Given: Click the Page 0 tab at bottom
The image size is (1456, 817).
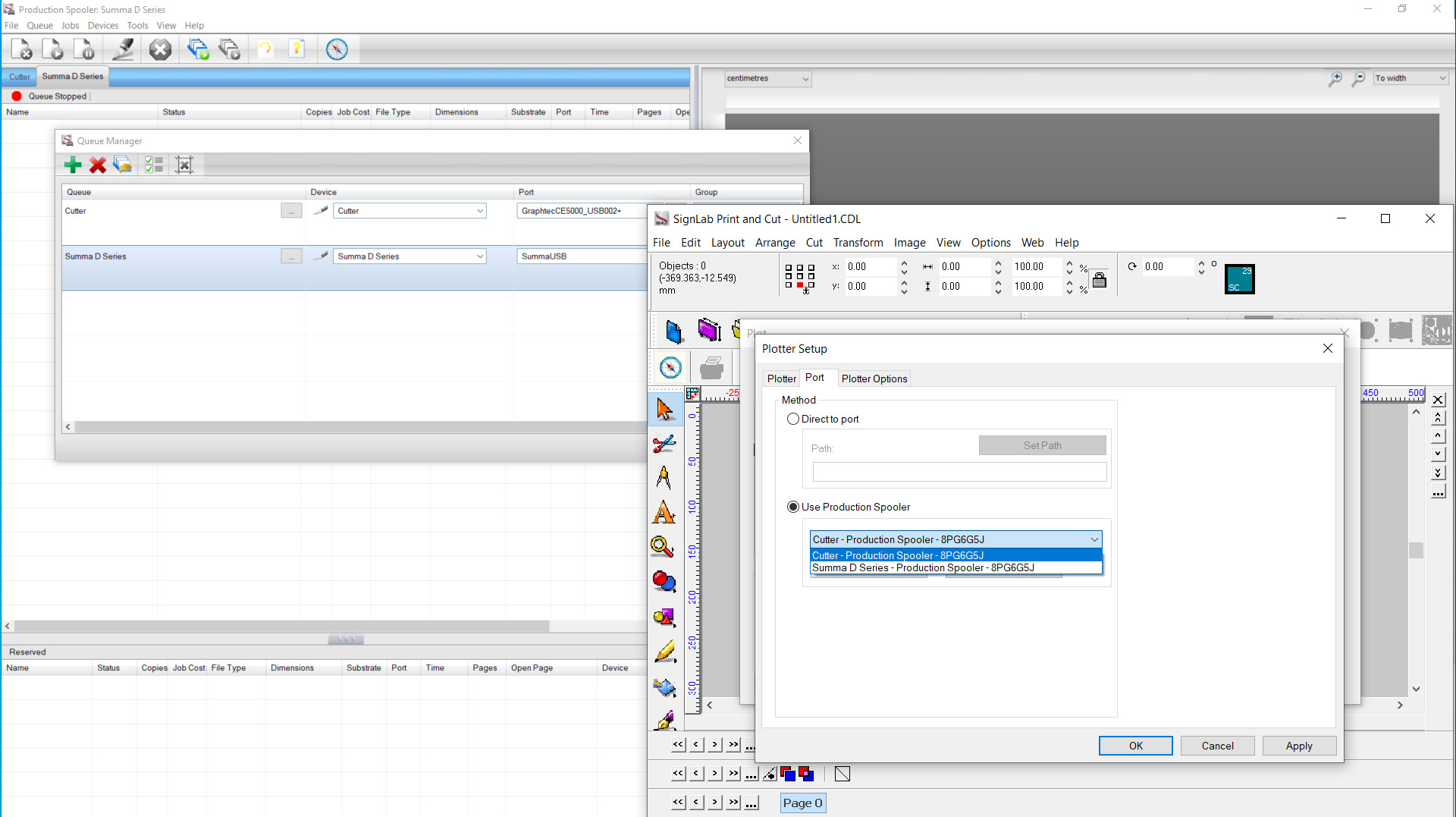Looking at the screenshot, I should coord(802,803).
